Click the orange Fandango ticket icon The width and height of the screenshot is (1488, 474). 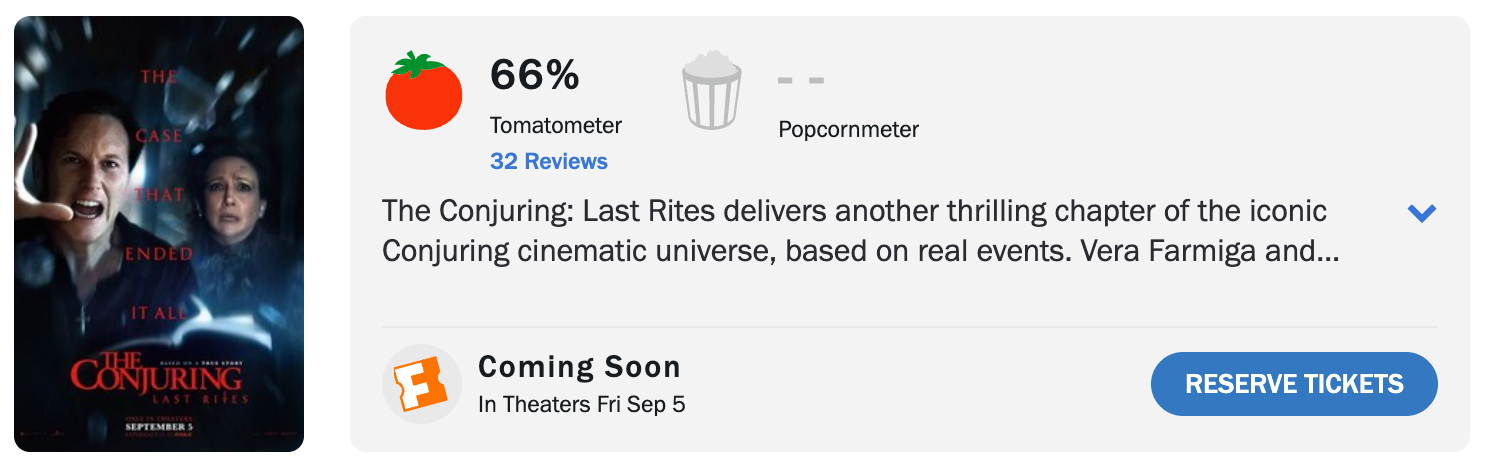click(421, 384)
